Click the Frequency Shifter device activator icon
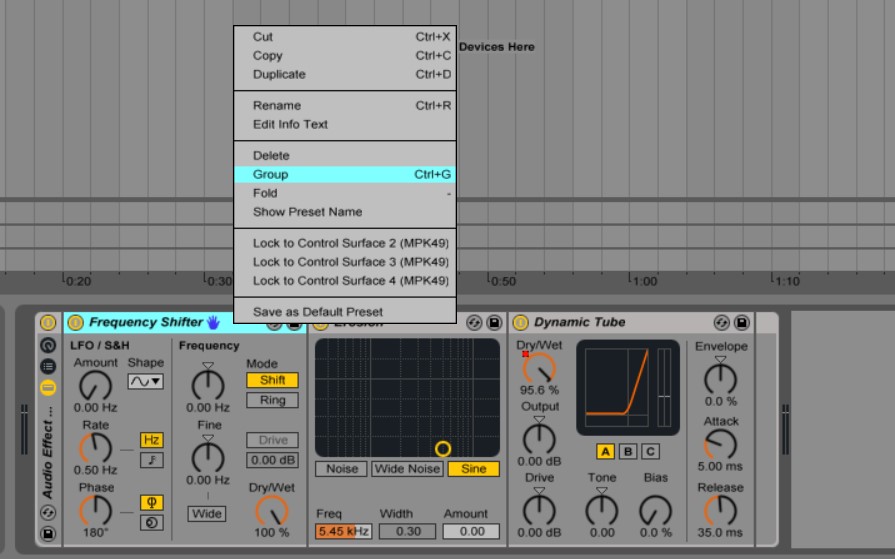This screenshot has height=559, width=895. tap(75, 323)
